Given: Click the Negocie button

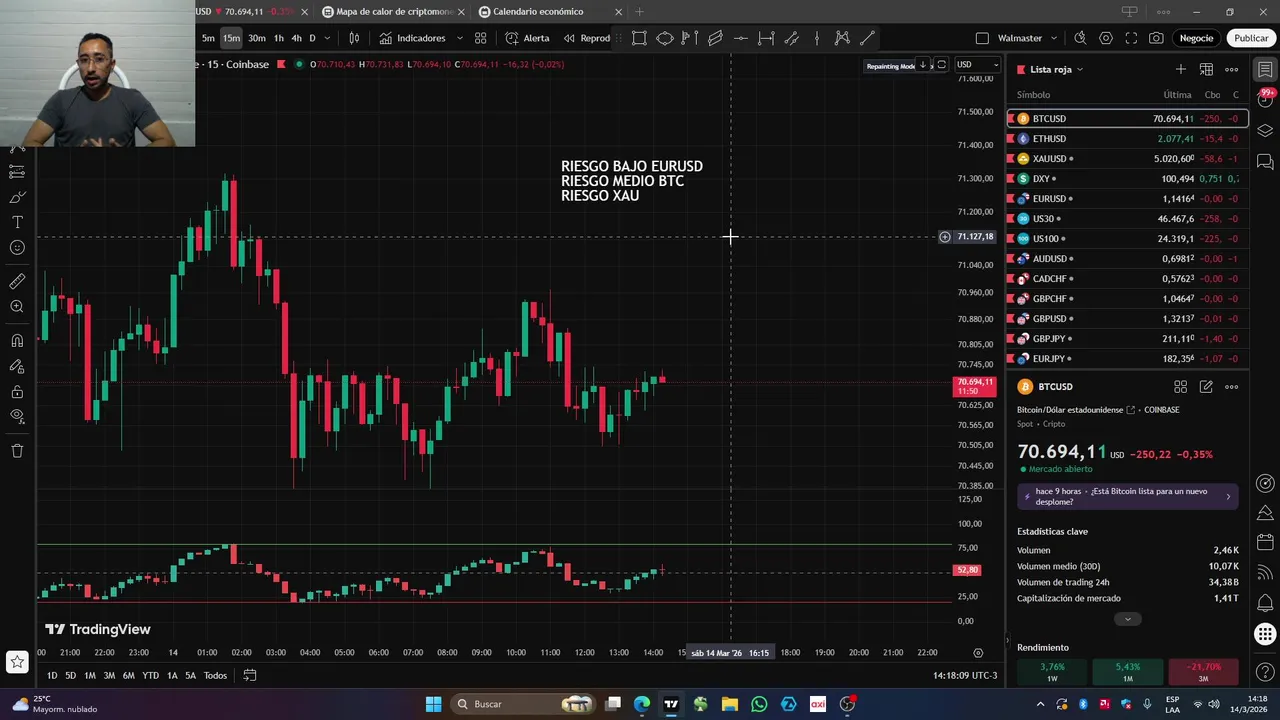Looking at the screenshot, I should click(1196, 38).
